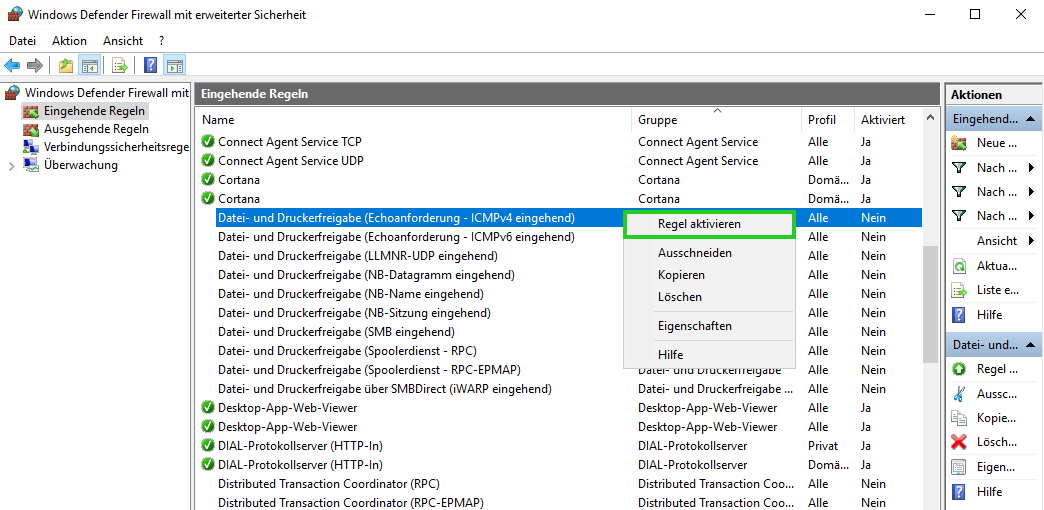Click the red Löschen X icon
The width and height of the screenshot is (1044, 510).
959,442
